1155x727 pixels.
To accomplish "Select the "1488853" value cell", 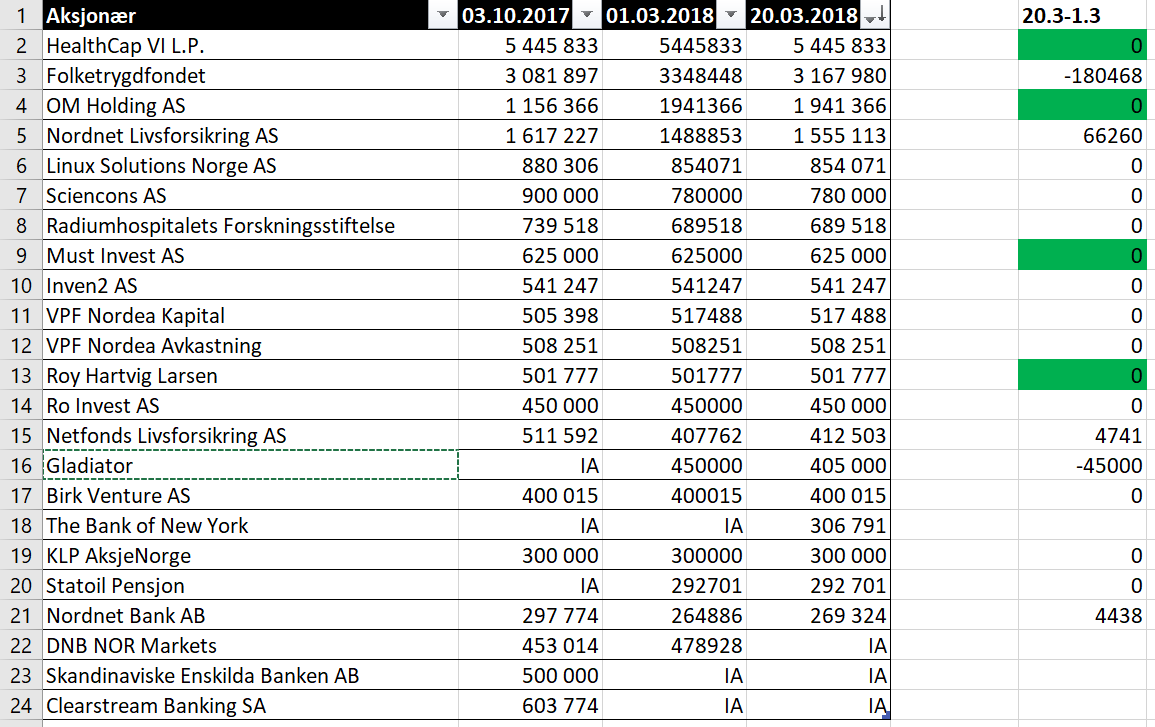I will (675, 136).
